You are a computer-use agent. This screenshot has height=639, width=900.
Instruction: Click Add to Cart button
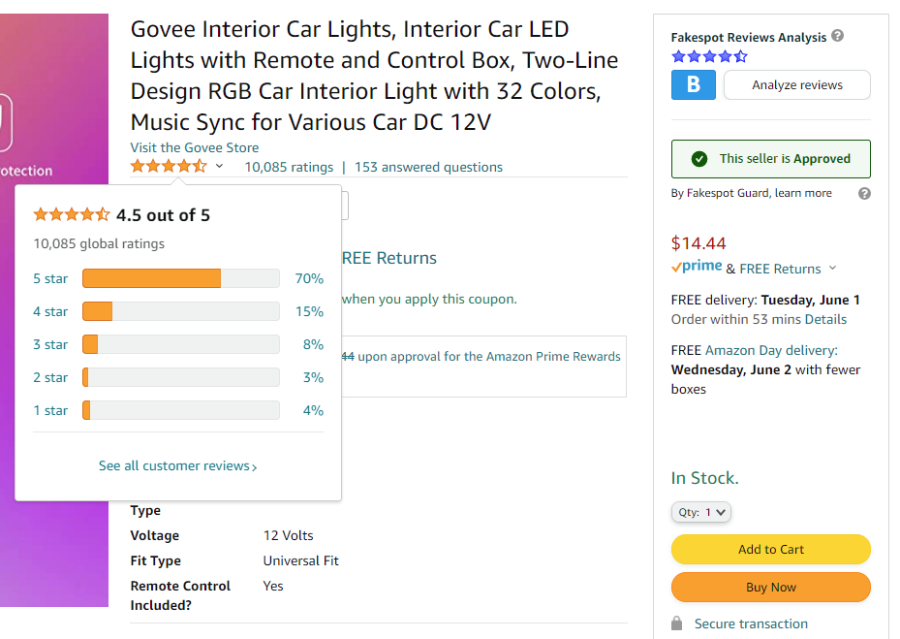pyautogui.click(x=771, y=549)
